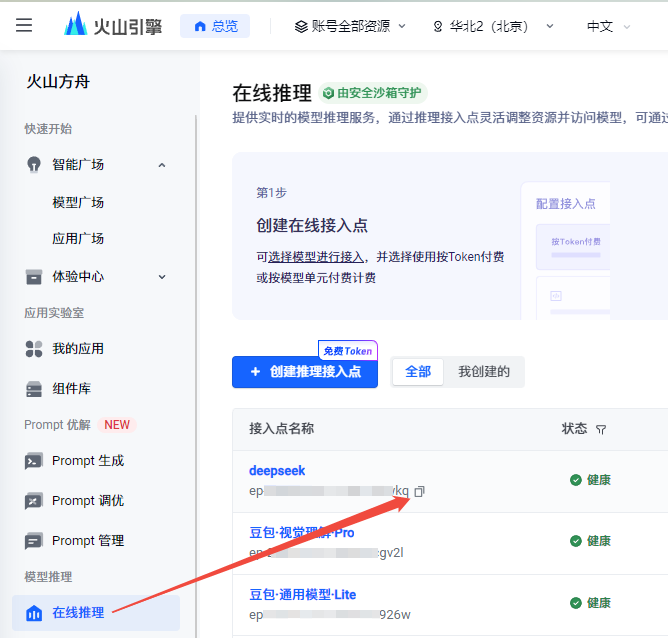
Task: Open the 状态 column filter icon
Action: 601,429
